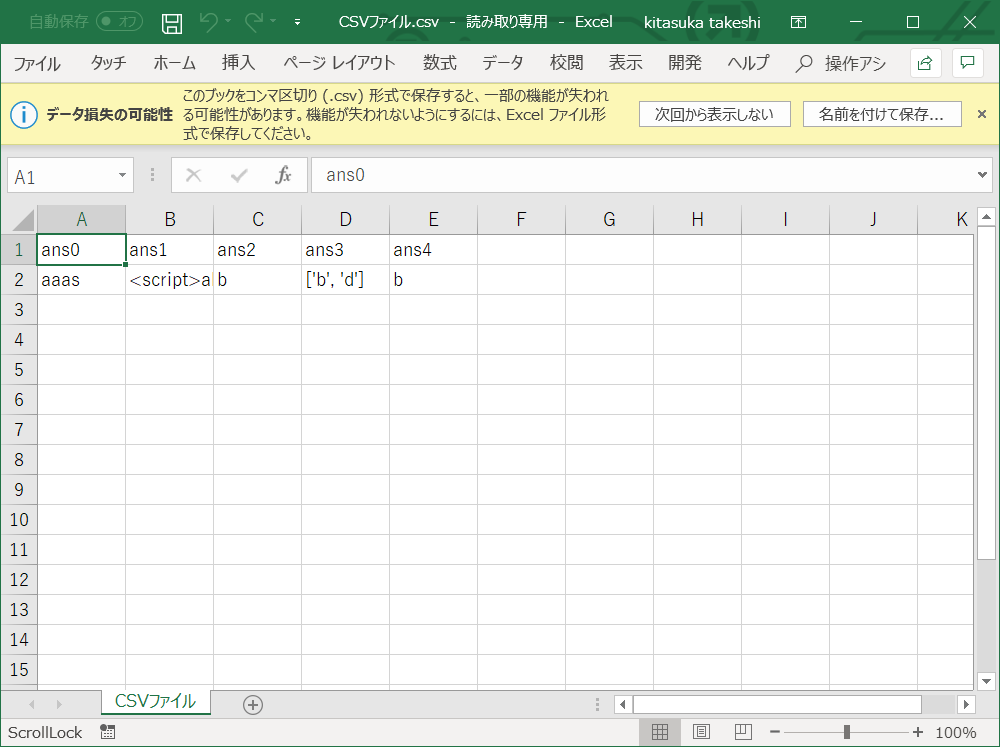Open the 挿入 ribbon tab
1000x747 pixels.
[x=239, y=63]
